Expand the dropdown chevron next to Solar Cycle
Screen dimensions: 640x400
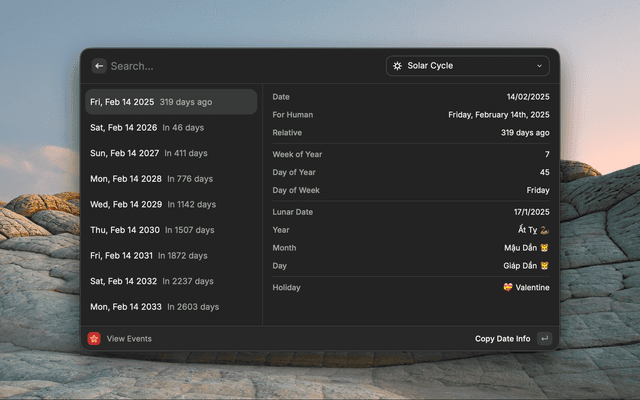pos(540,66)
